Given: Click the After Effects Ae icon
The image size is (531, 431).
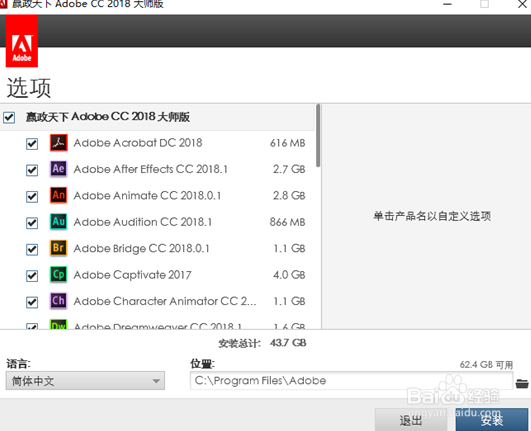Looking at the screenshot, I should click(x=59, y=169).
